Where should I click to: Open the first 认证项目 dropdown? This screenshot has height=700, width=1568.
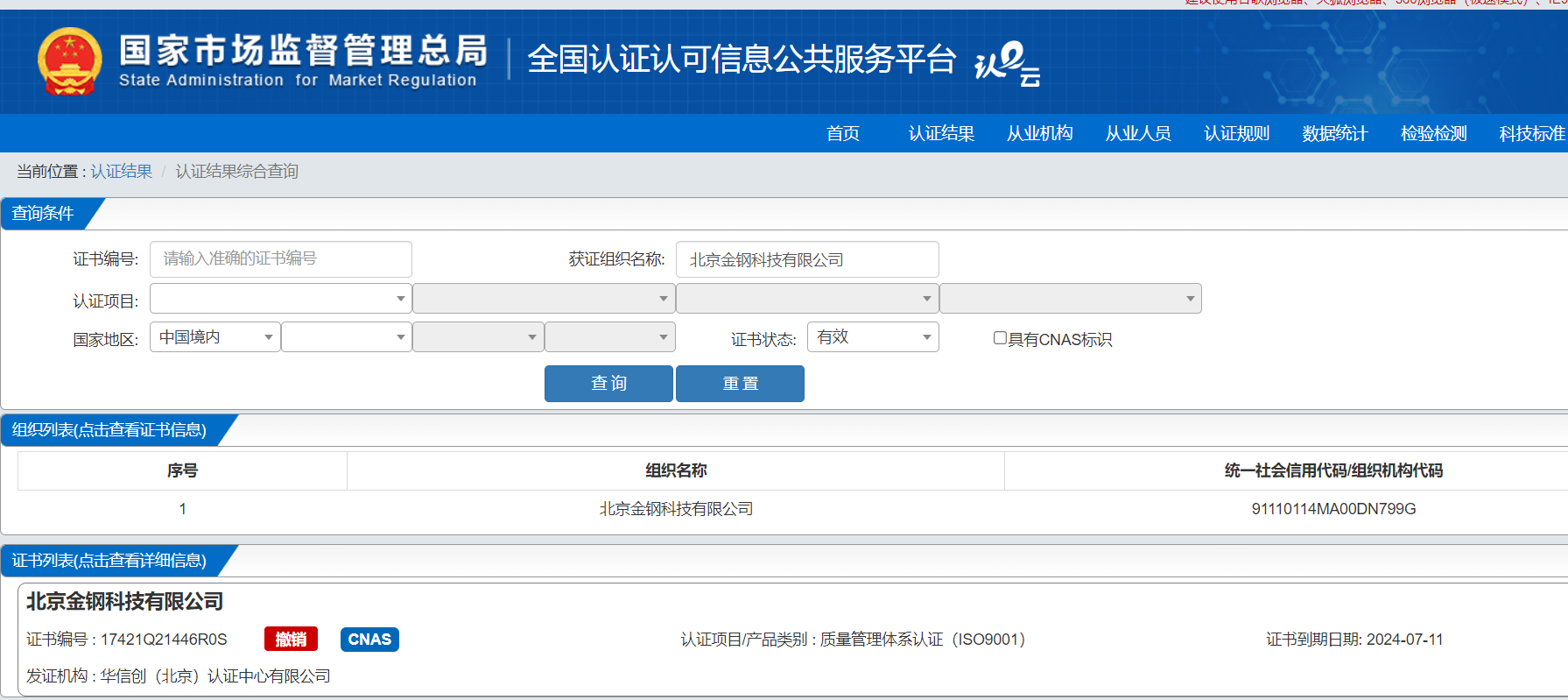click(x=281, y=299)
